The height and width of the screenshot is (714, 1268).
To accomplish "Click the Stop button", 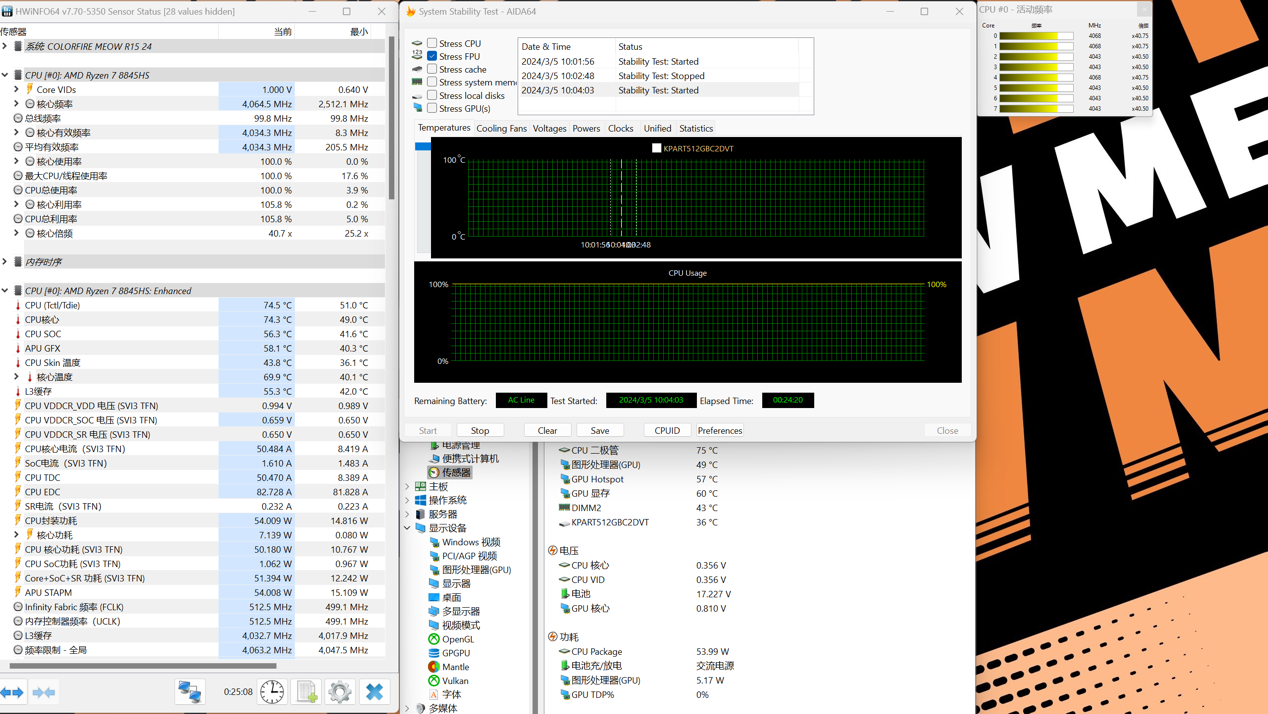I will [x=480, y=430].
